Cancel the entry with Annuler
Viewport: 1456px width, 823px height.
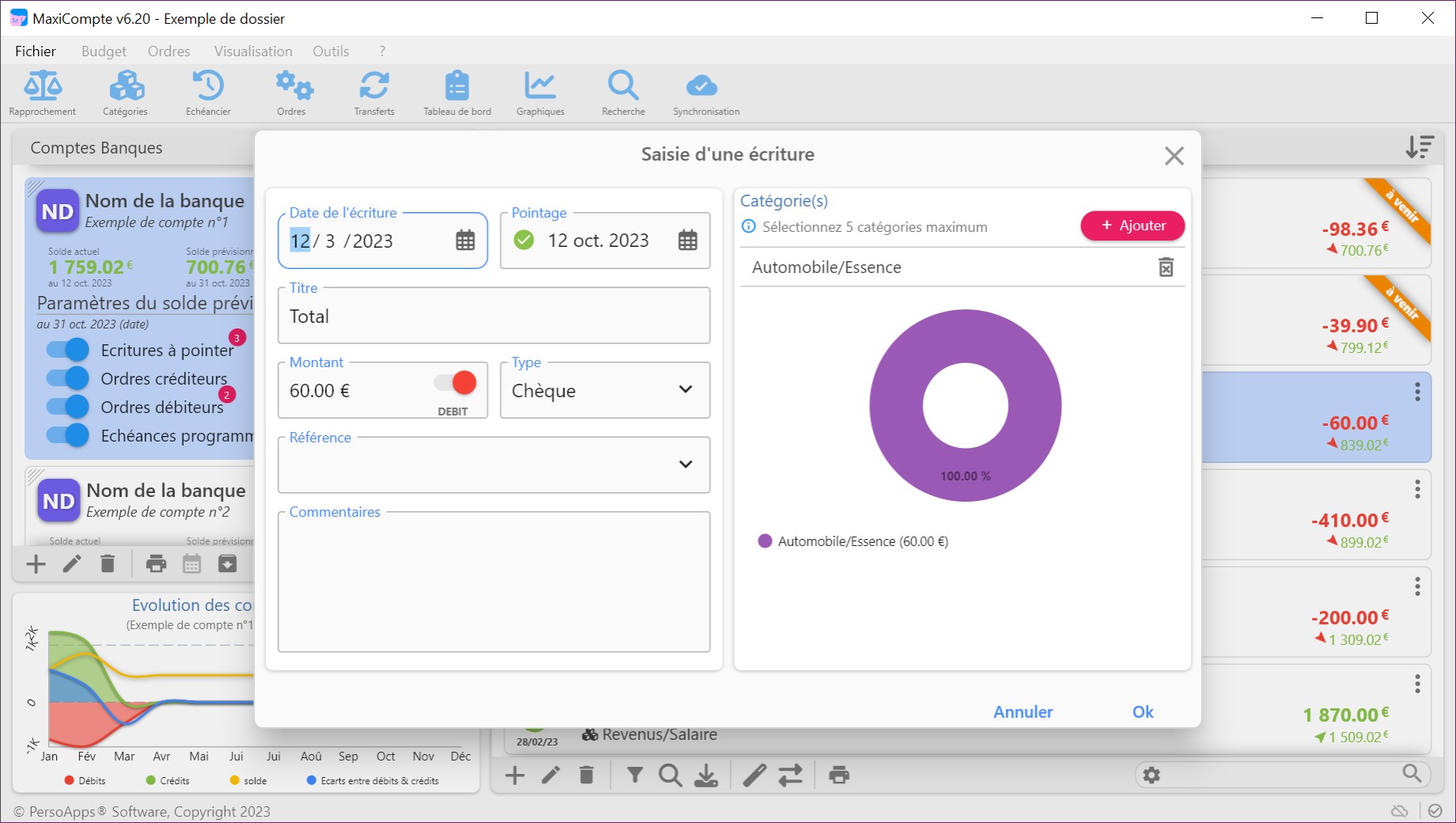click(x=1023, y=712)
